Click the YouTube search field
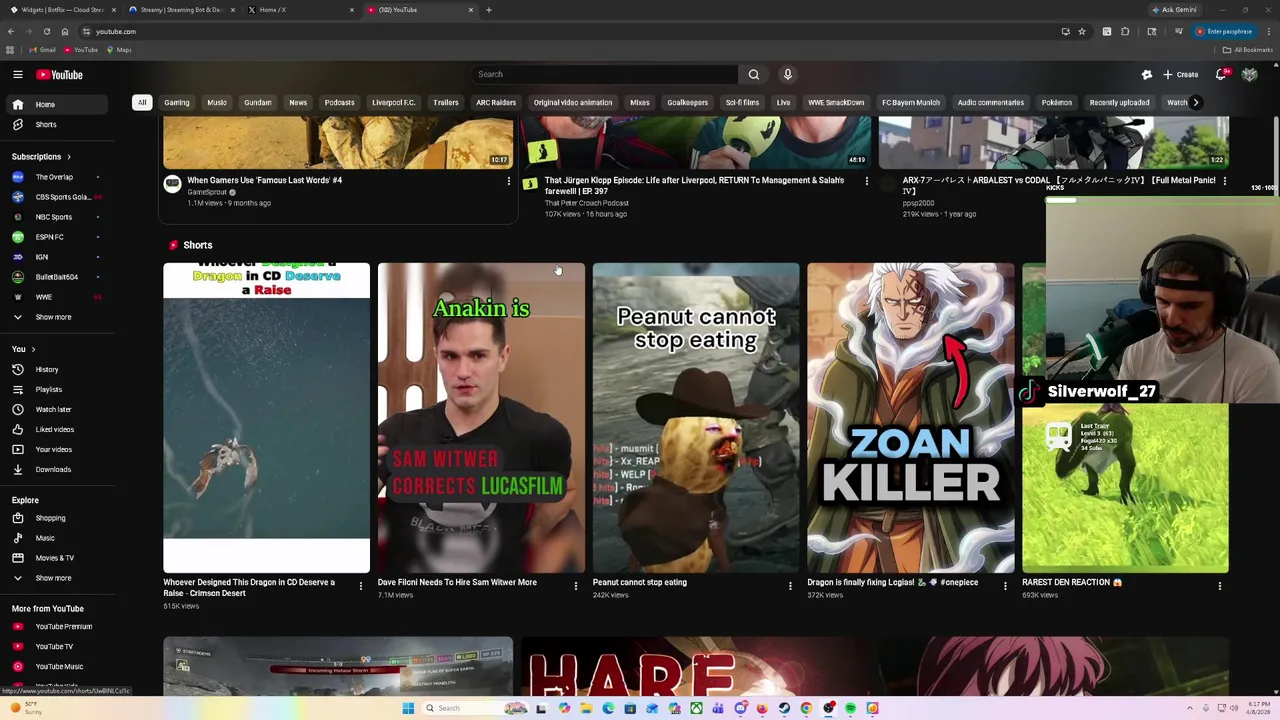The image size is (1280, 720). [x=604, y=74]
